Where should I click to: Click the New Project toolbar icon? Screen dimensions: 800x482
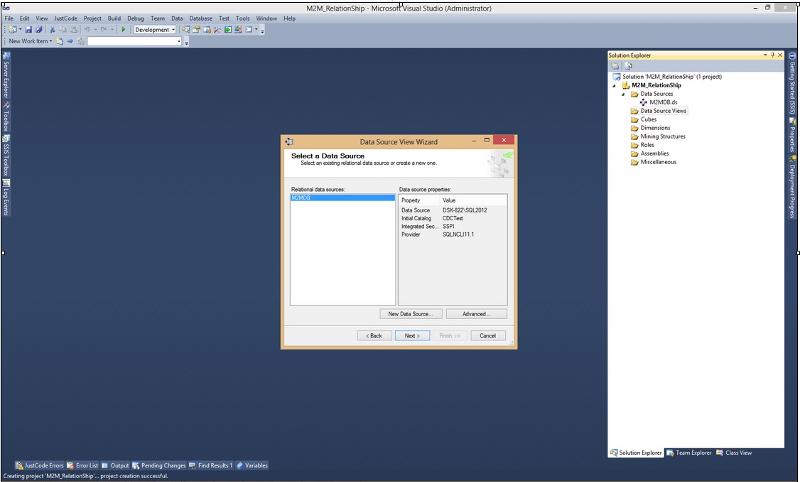tap(13, 30)
